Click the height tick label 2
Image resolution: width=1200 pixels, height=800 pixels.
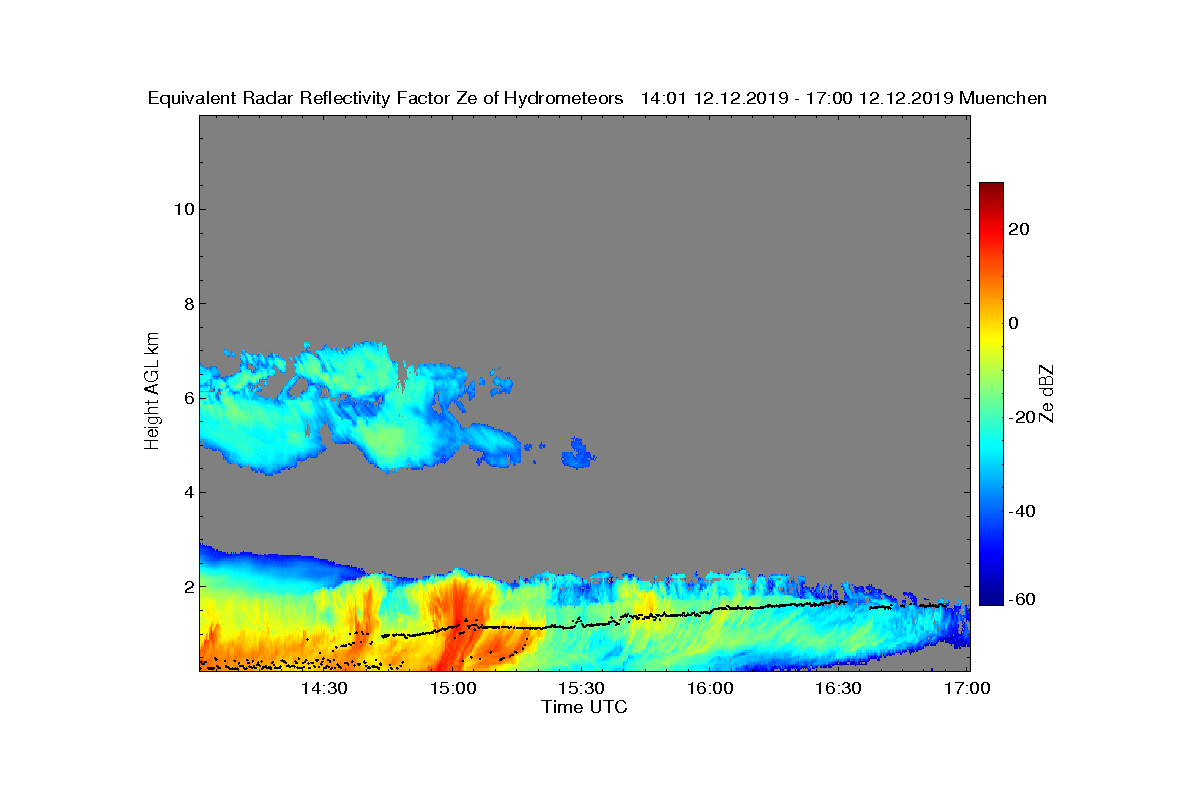(187, 586)
